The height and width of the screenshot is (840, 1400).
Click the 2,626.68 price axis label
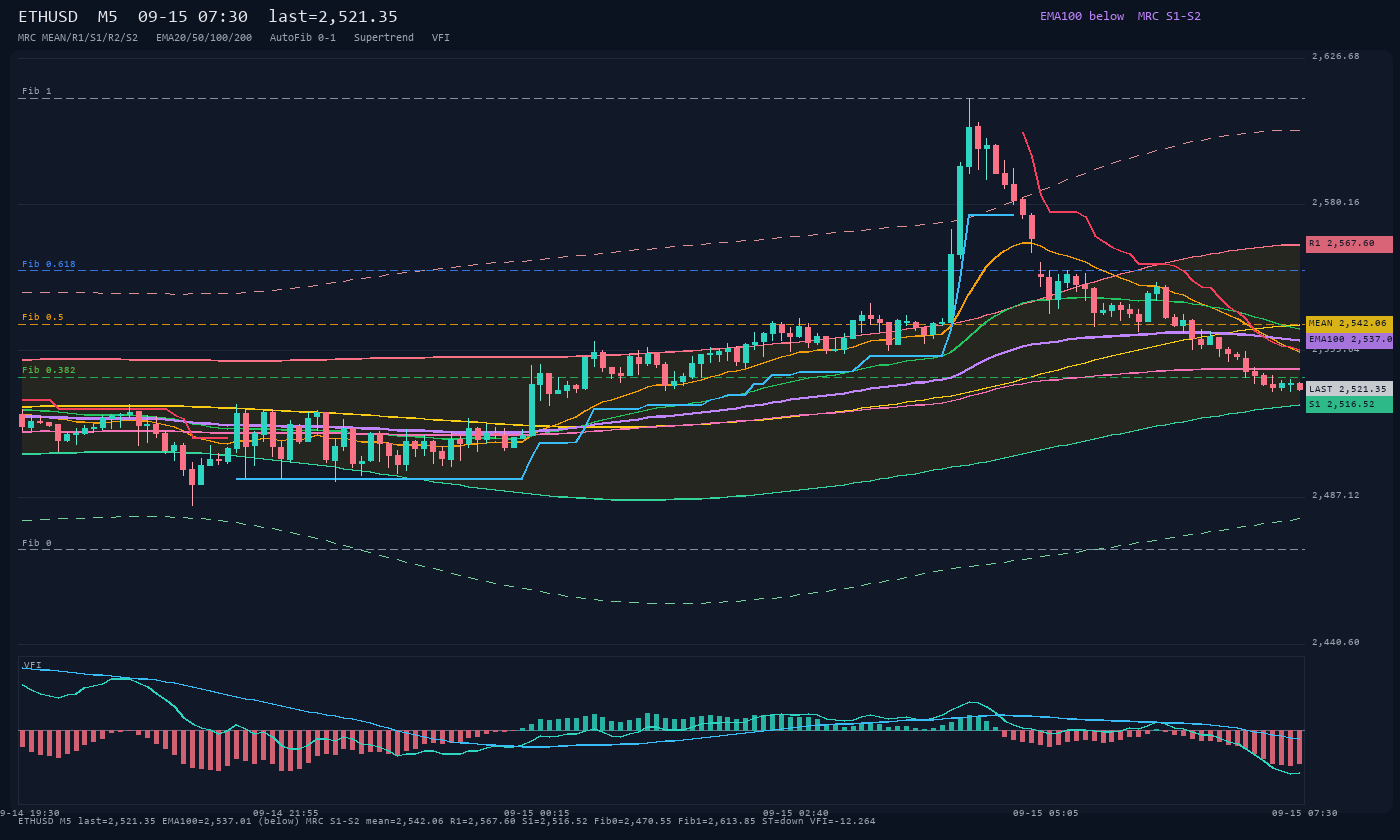[x=1336, y=57]
